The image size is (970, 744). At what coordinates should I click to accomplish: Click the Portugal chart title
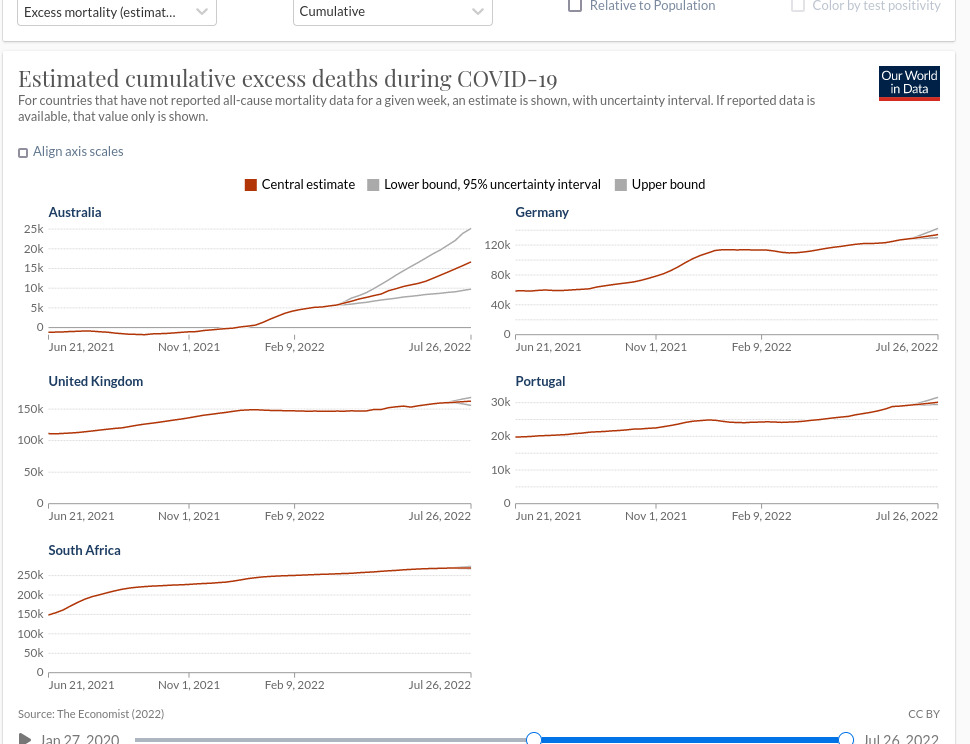click(540, 381)
